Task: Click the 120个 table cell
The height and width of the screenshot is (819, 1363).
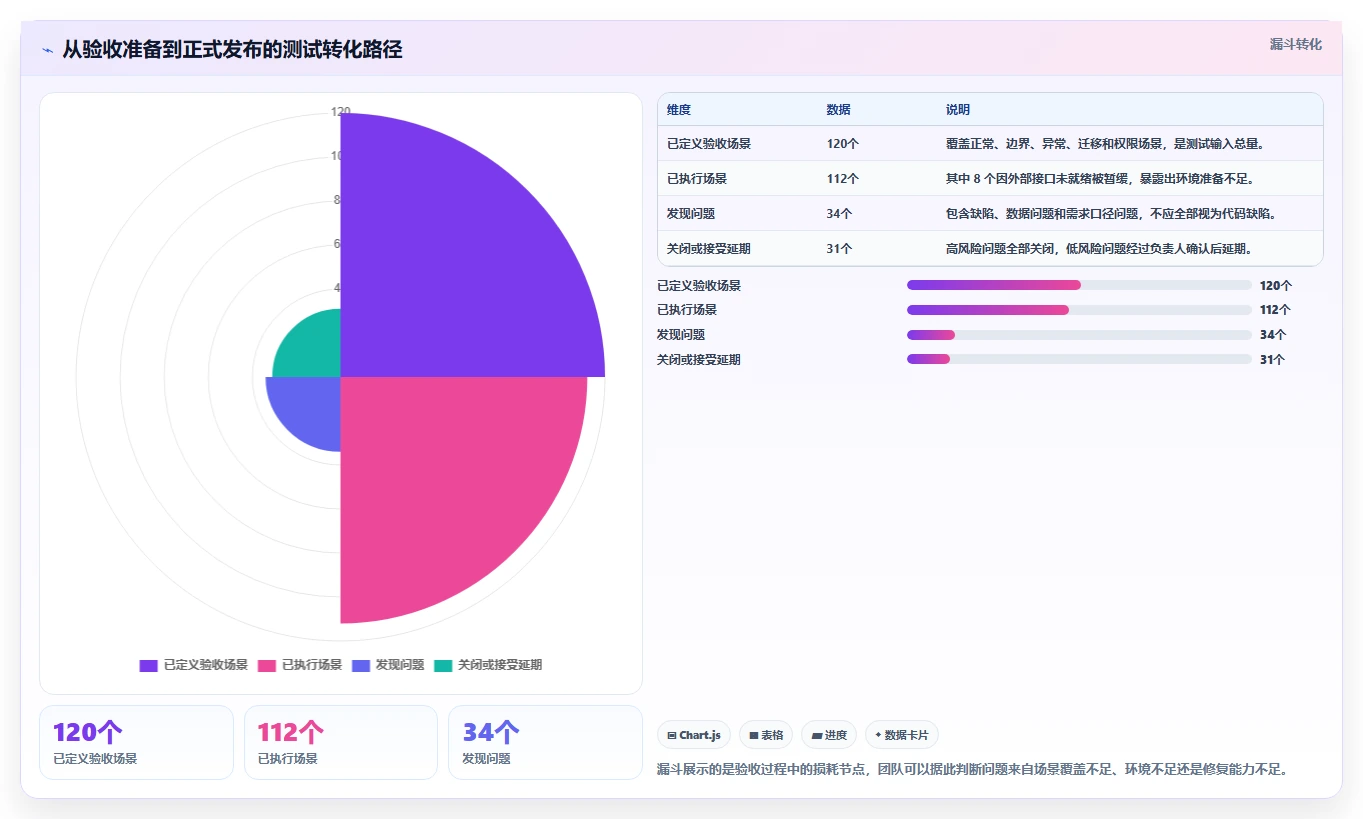Action: [843, 144]
